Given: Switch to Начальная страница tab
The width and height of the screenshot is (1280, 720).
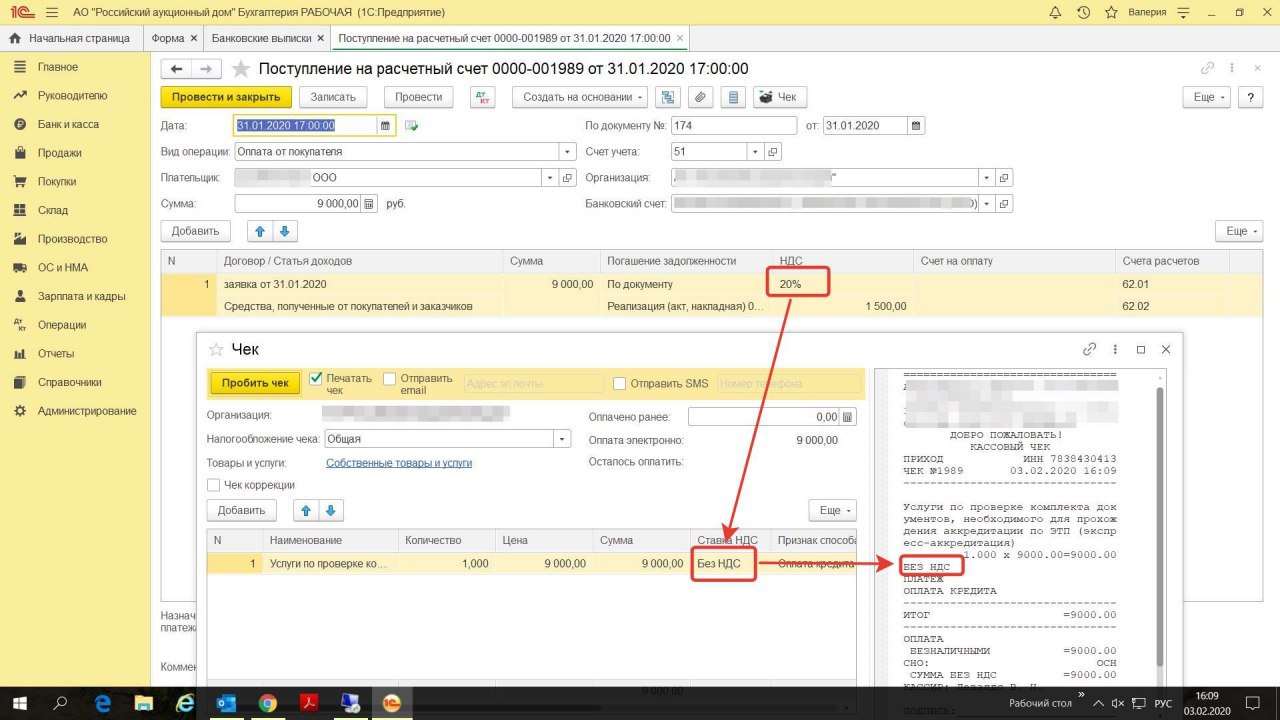Looking at the screenshot, I should (x=70, y=38).
